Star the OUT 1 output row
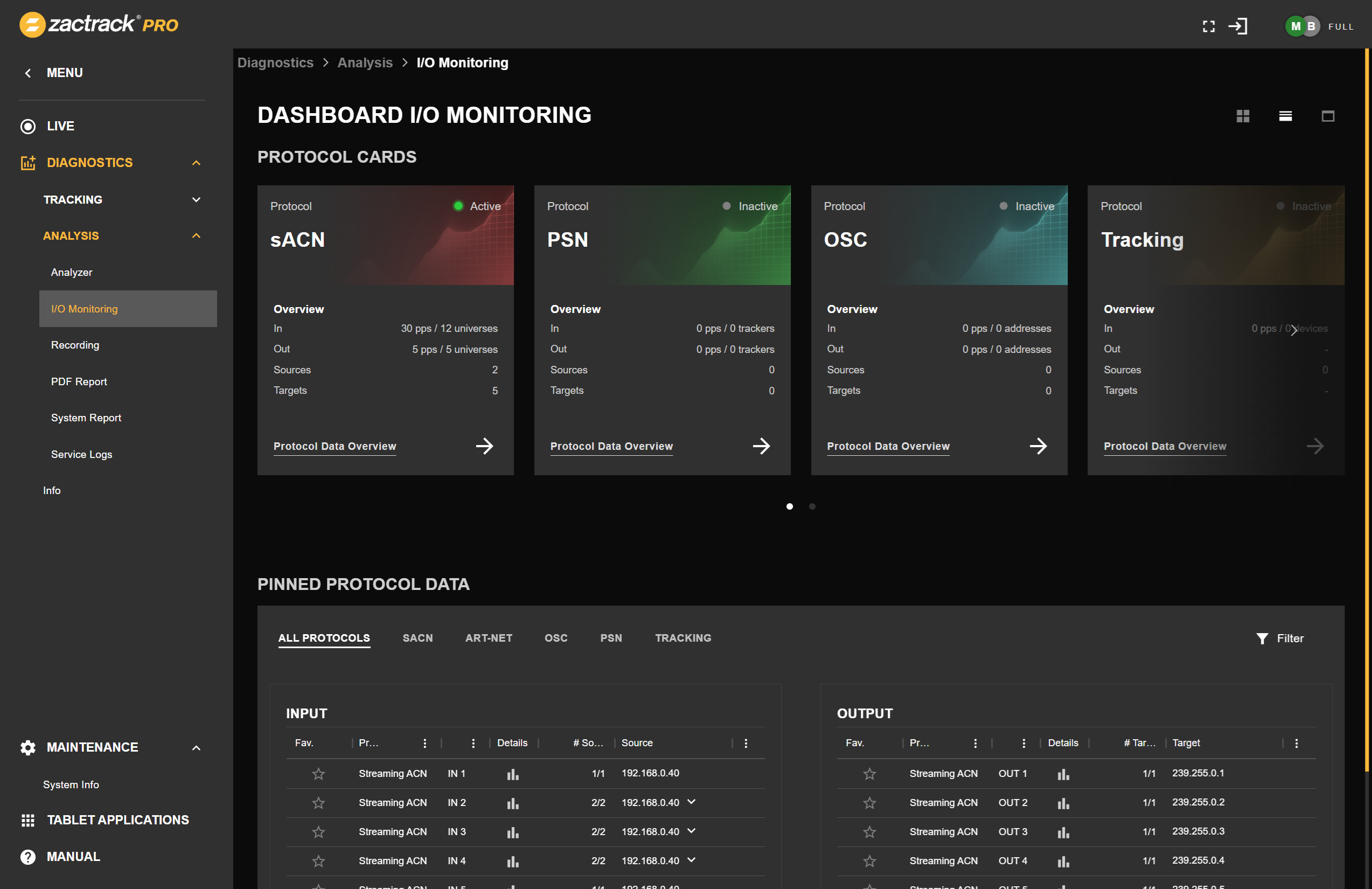 (869, 774)
